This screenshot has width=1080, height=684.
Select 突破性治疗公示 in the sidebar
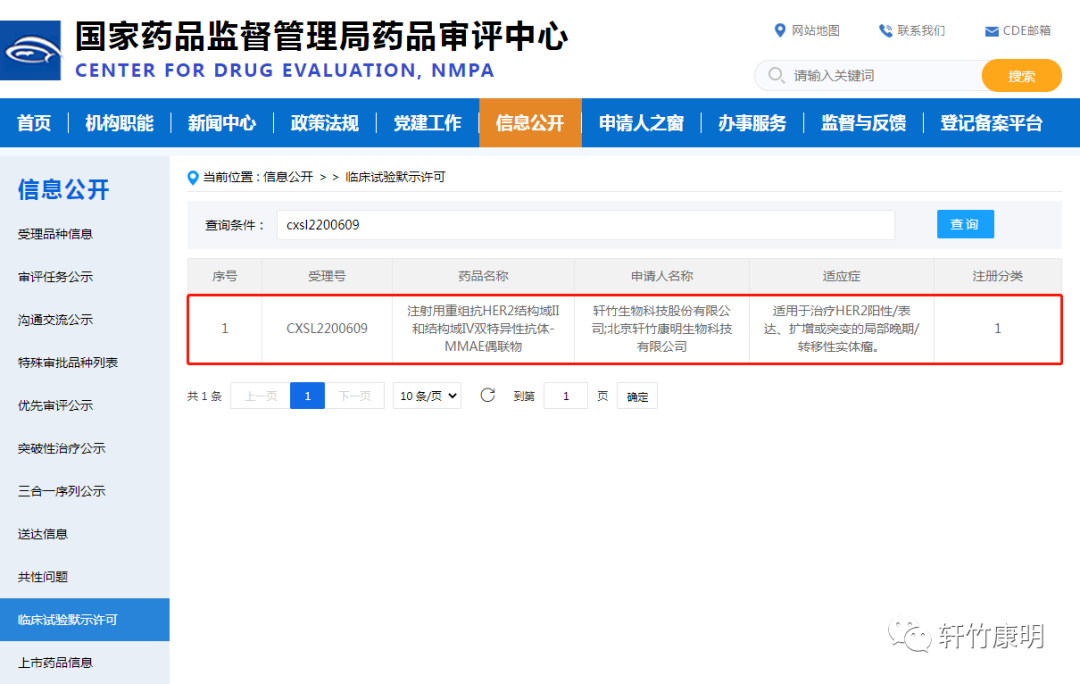coord(61,448)
